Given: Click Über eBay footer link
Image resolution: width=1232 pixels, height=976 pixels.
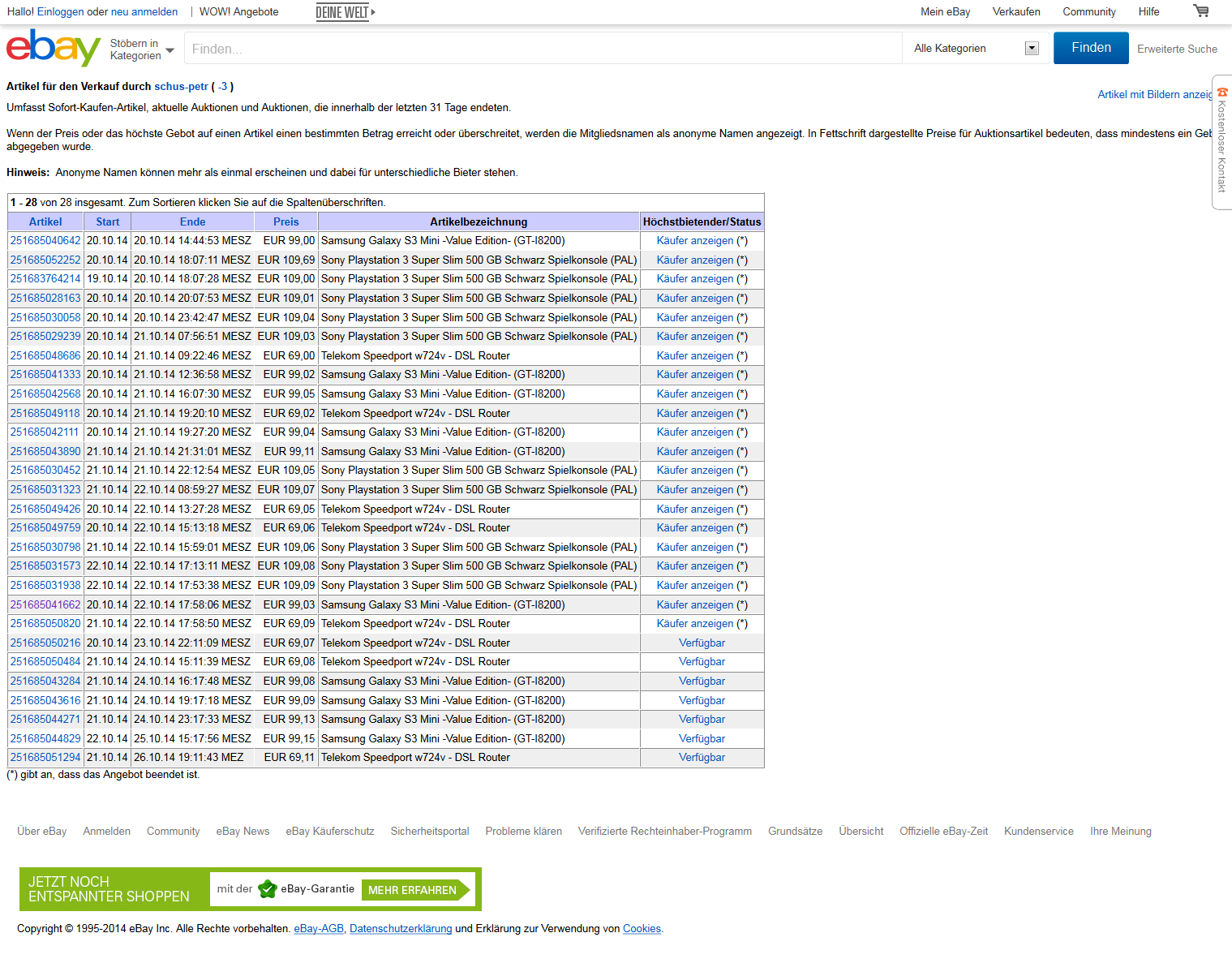Looking at the screenshot, I should pos(42,832).
